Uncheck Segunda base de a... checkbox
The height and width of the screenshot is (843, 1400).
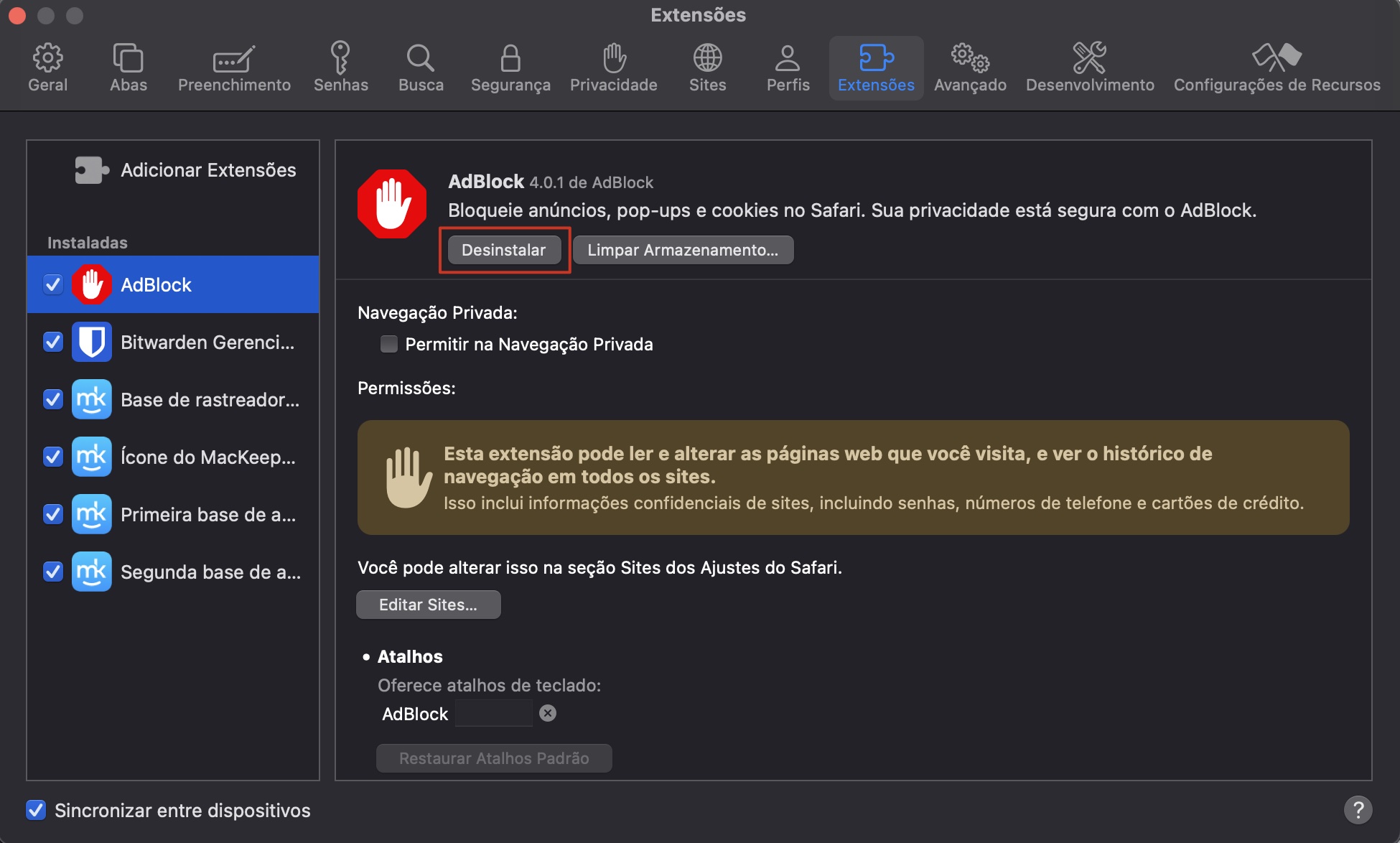pyautogui.click(x=53, y=572)
